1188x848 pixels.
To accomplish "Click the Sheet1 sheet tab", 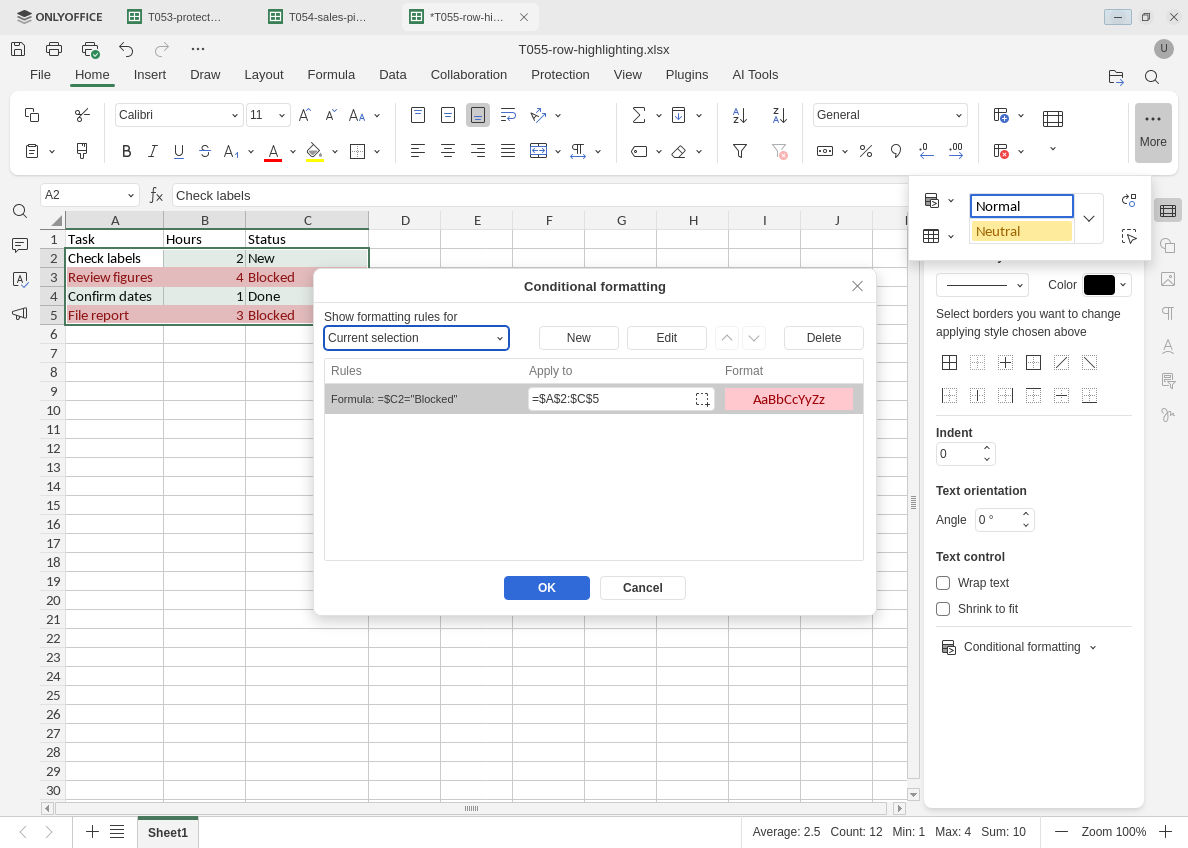I will click(x=167, y=832).
